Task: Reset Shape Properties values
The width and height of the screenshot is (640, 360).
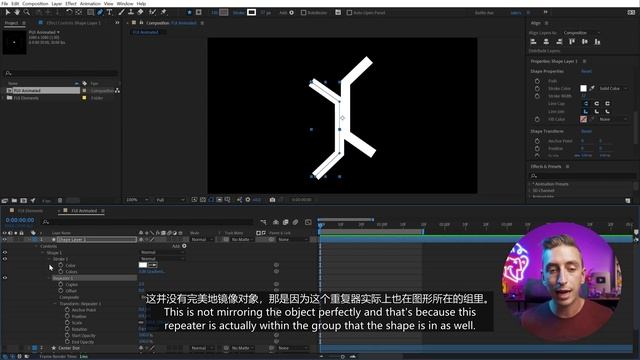Action: click(586, 71)
